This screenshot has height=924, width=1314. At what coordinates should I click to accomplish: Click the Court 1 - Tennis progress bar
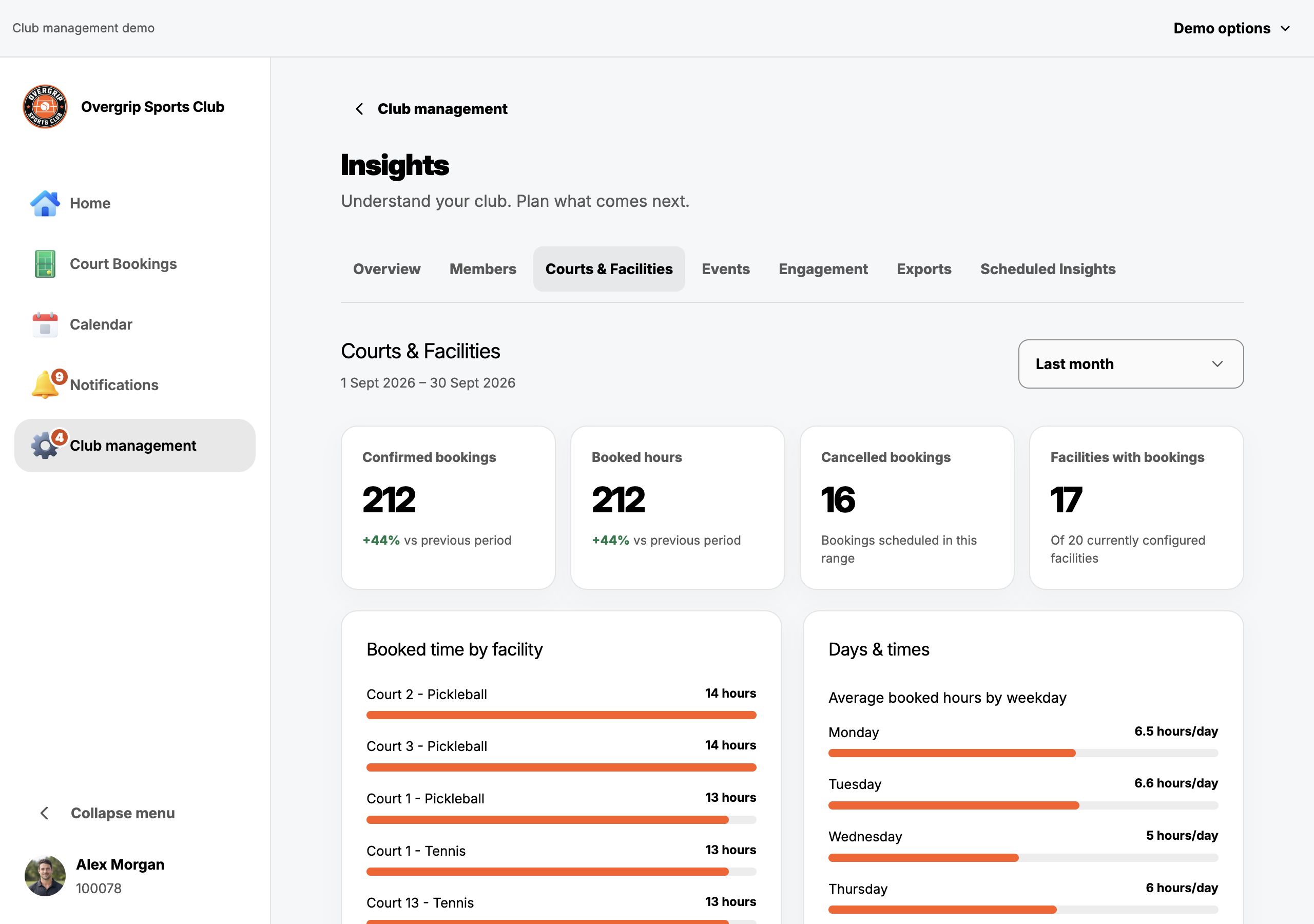[561, 872]
